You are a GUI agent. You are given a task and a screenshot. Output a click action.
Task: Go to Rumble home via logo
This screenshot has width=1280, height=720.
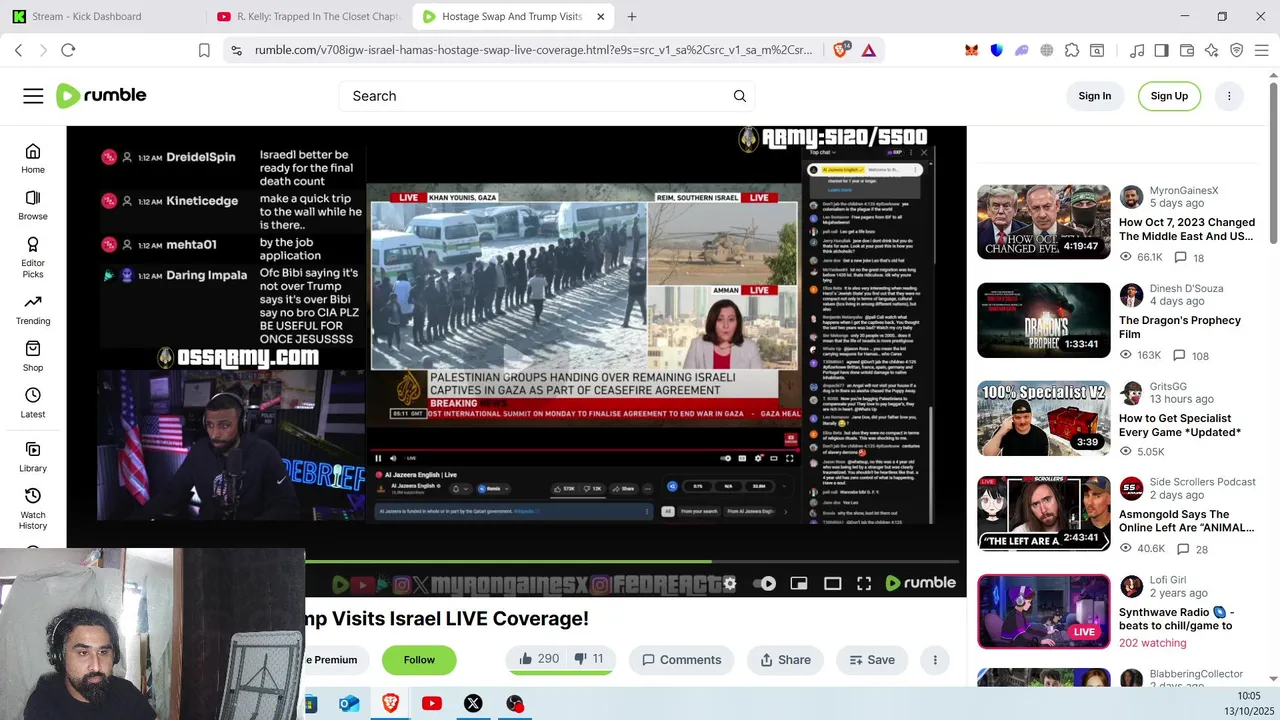click(x=101, y=96)
